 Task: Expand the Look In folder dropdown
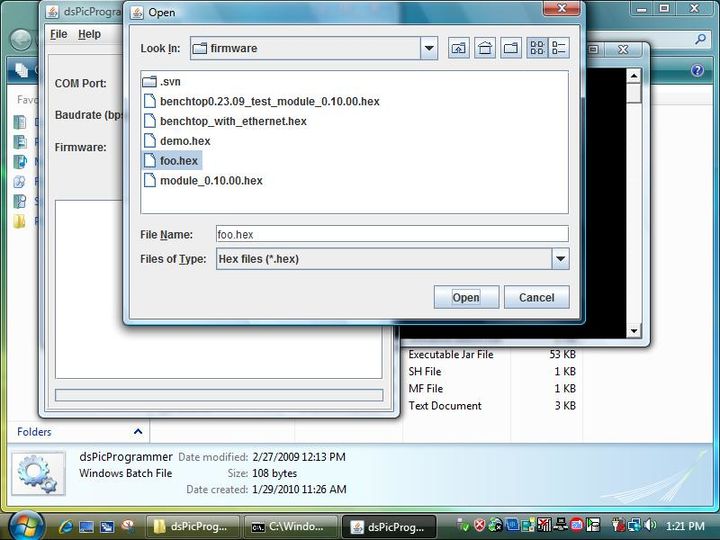[429, 48]
